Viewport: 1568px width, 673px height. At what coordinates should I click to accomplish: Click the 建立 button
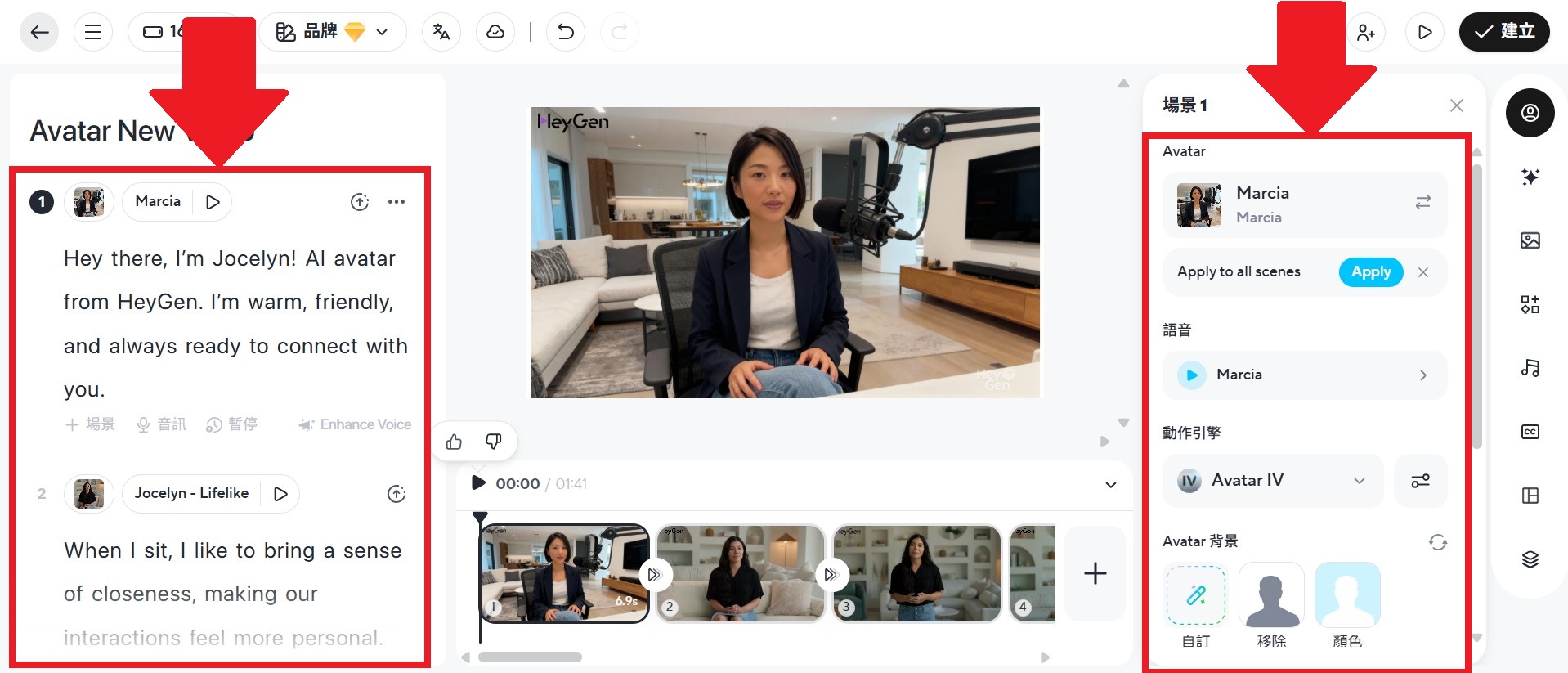pyautogui.click(x=1504, y=32)
